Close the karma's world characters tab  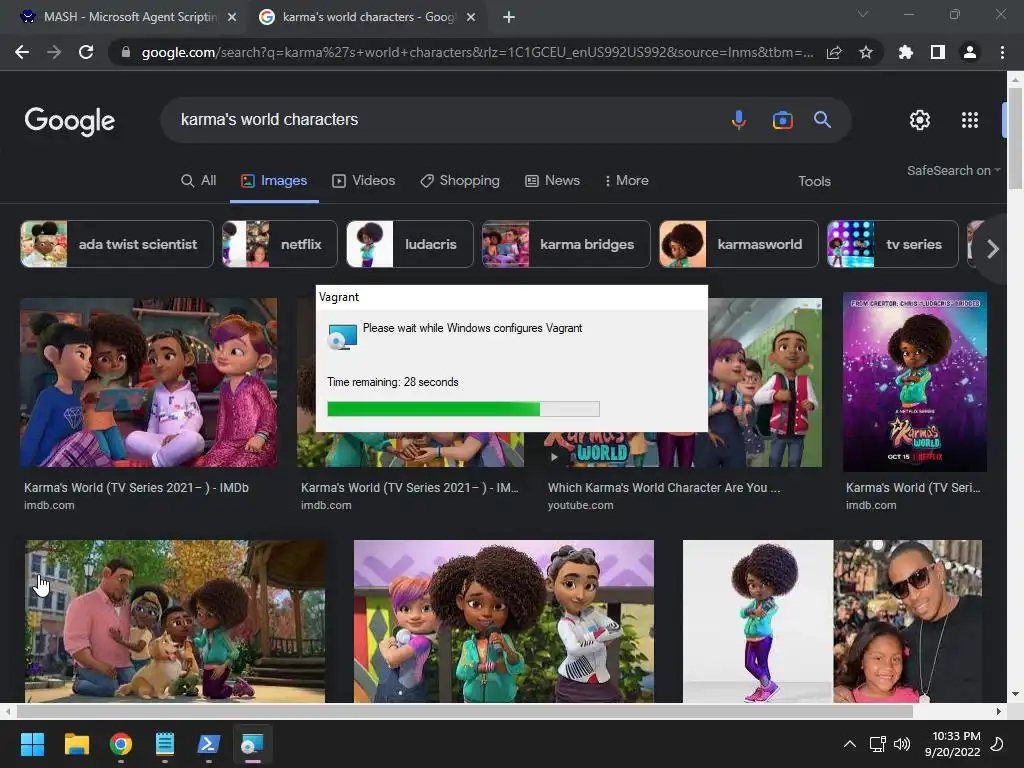[x=471, y=17]
